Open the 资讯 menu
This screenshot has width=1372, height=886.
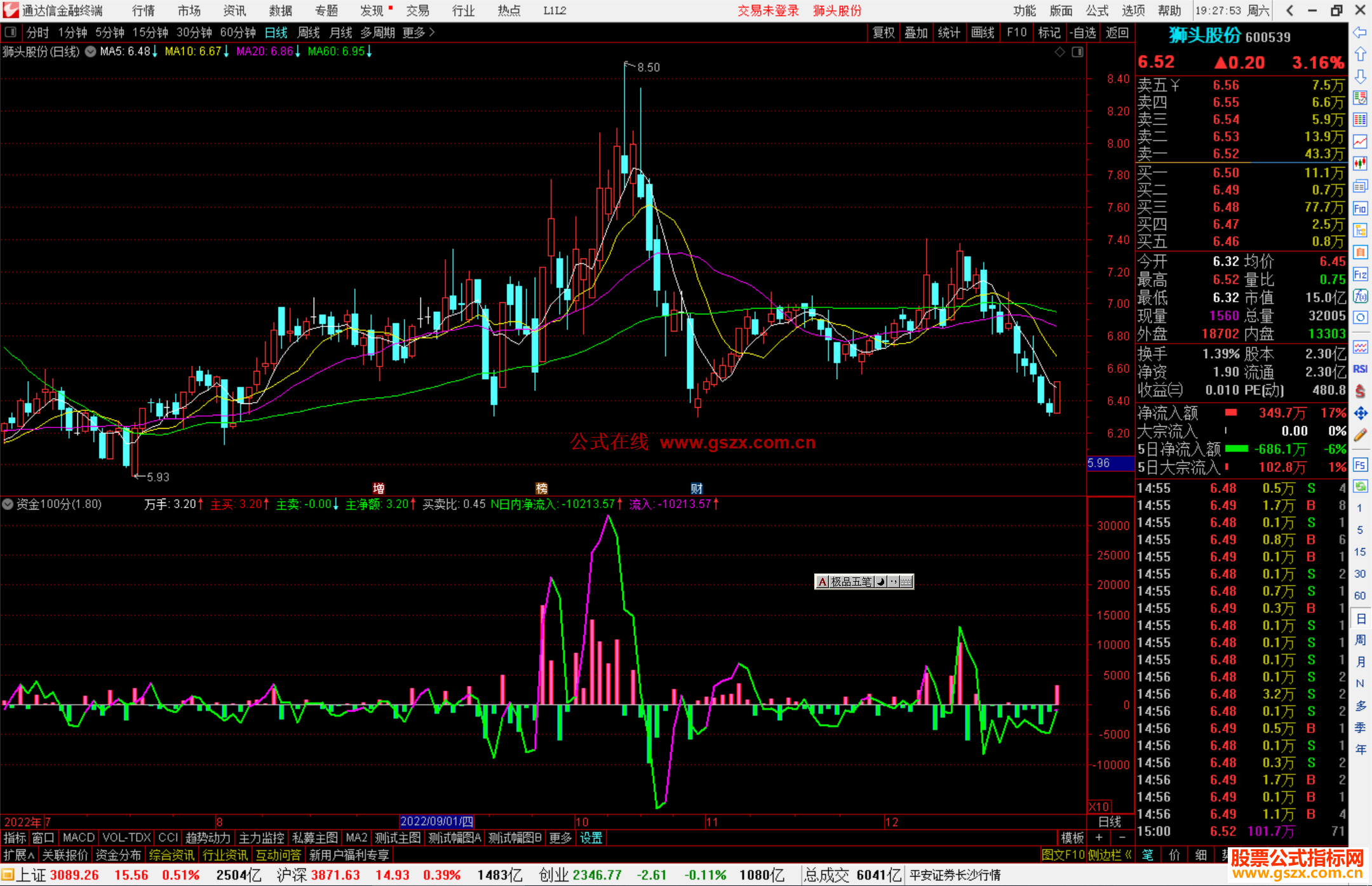point(234,10)
